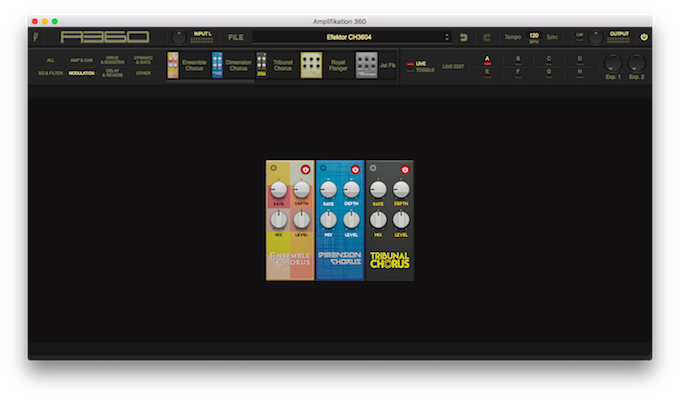Viewport: 680px width, 400px height.
Task: Select snapshot slot G
Action: (549, 73)
